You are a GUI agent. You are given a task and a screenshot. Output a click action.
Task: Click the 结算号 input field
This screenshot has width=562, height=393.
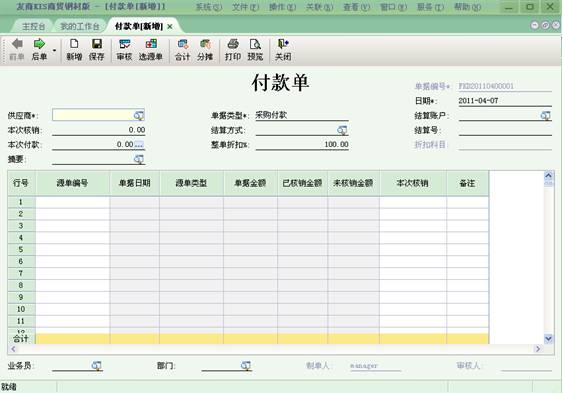coord(505,130)
